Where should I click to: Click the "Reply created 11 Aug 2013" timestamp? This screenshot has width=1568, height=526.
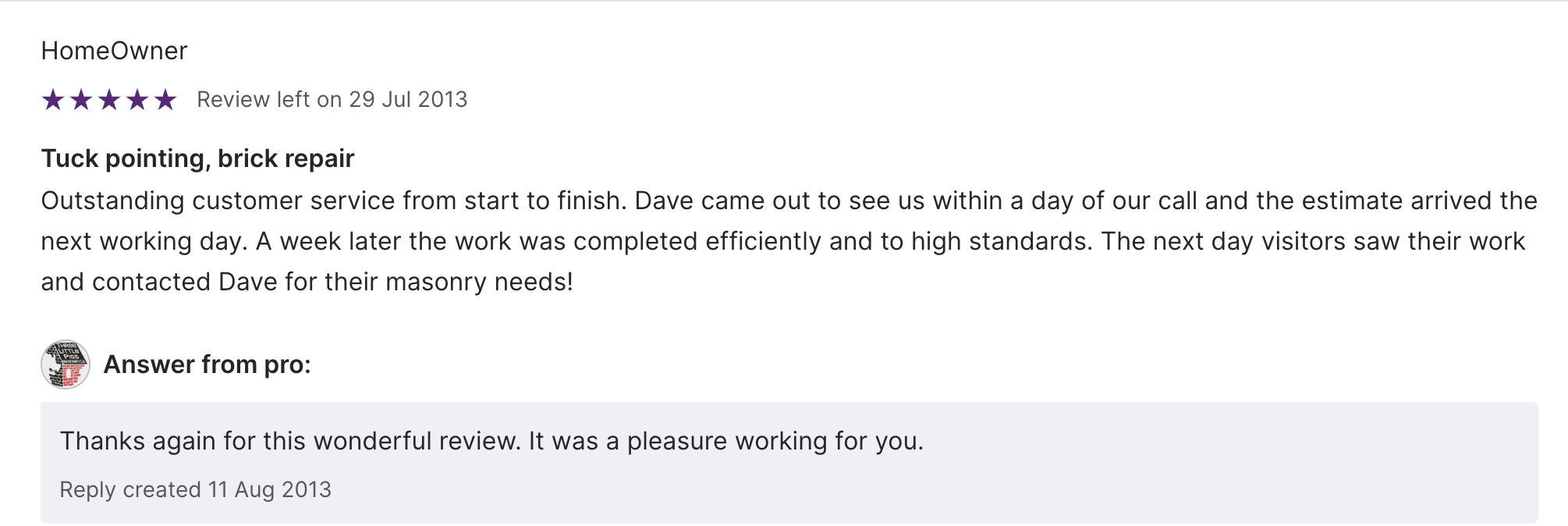tap(195, 490)
